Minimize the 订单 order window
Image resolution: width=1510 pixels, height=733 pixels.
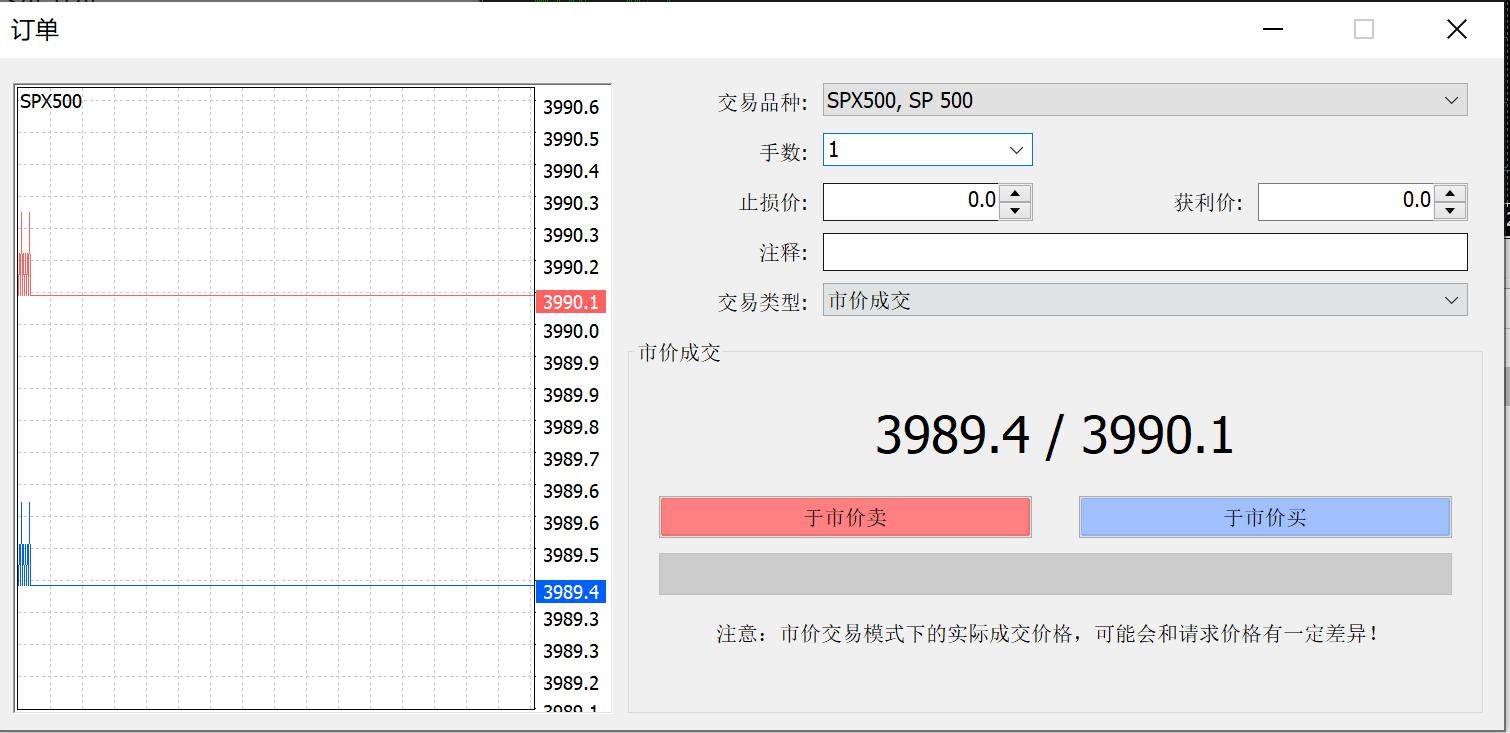point(1272,29)
